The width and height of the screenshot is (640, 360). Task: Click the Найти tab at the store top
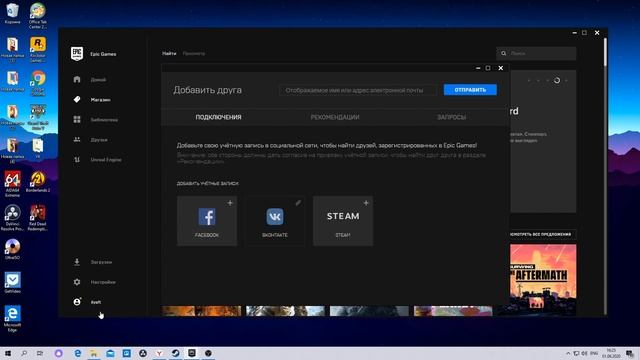click(169, 53)
